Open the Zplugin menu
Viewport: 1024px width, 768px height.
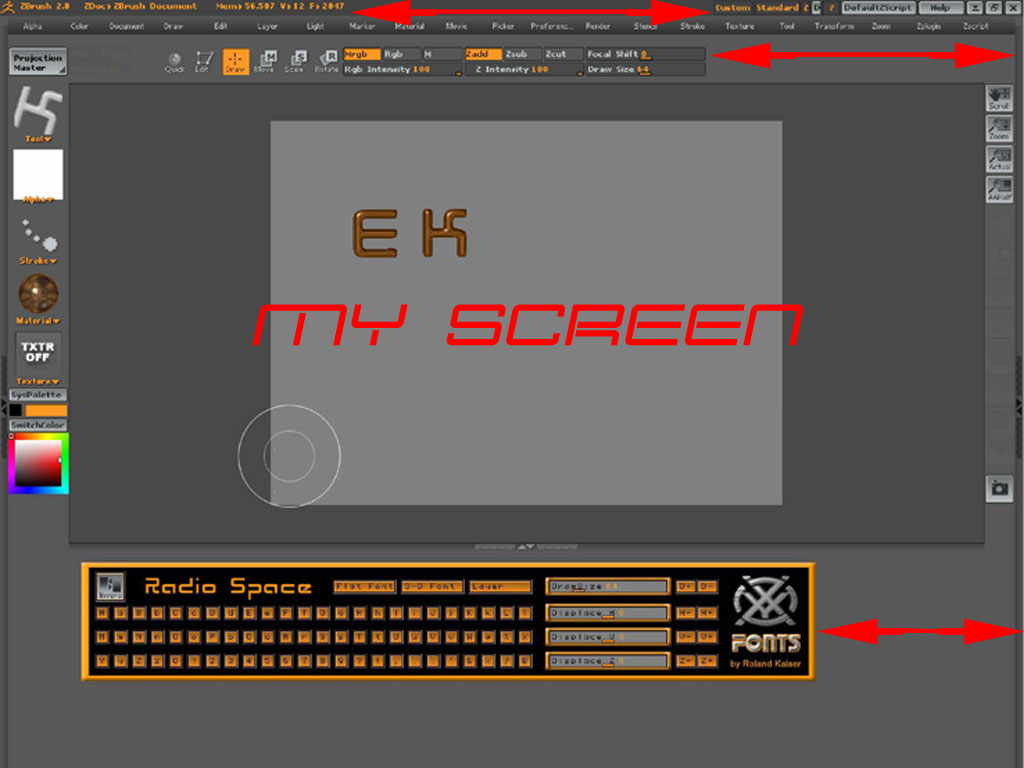point(928,26)
